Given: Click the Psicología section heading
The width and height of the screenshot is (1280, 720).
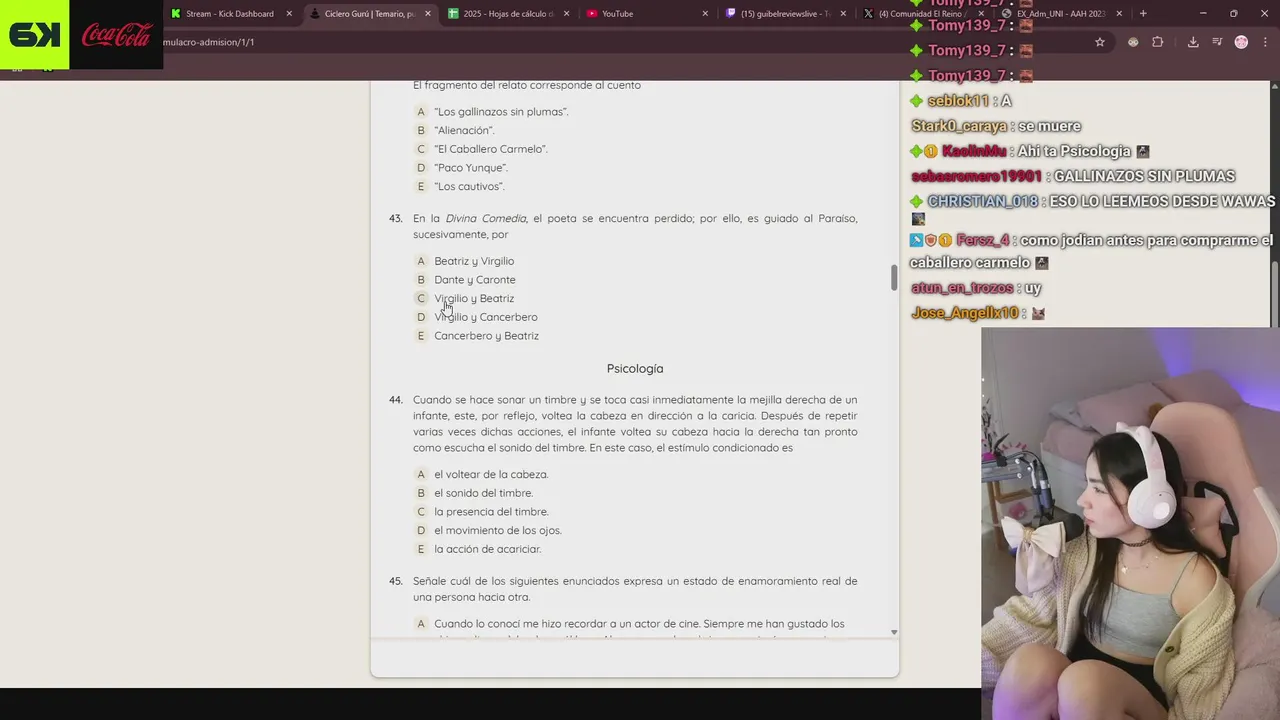Looking at the screenshot, I should pyautogui.click(x=635, y=369).
